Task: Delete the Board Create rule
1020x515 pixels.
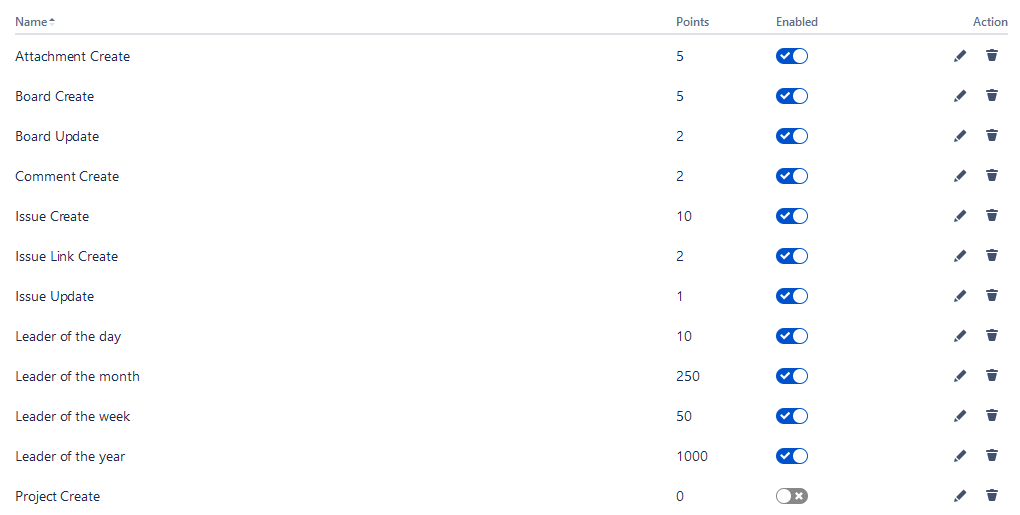Action: point(992,96)
